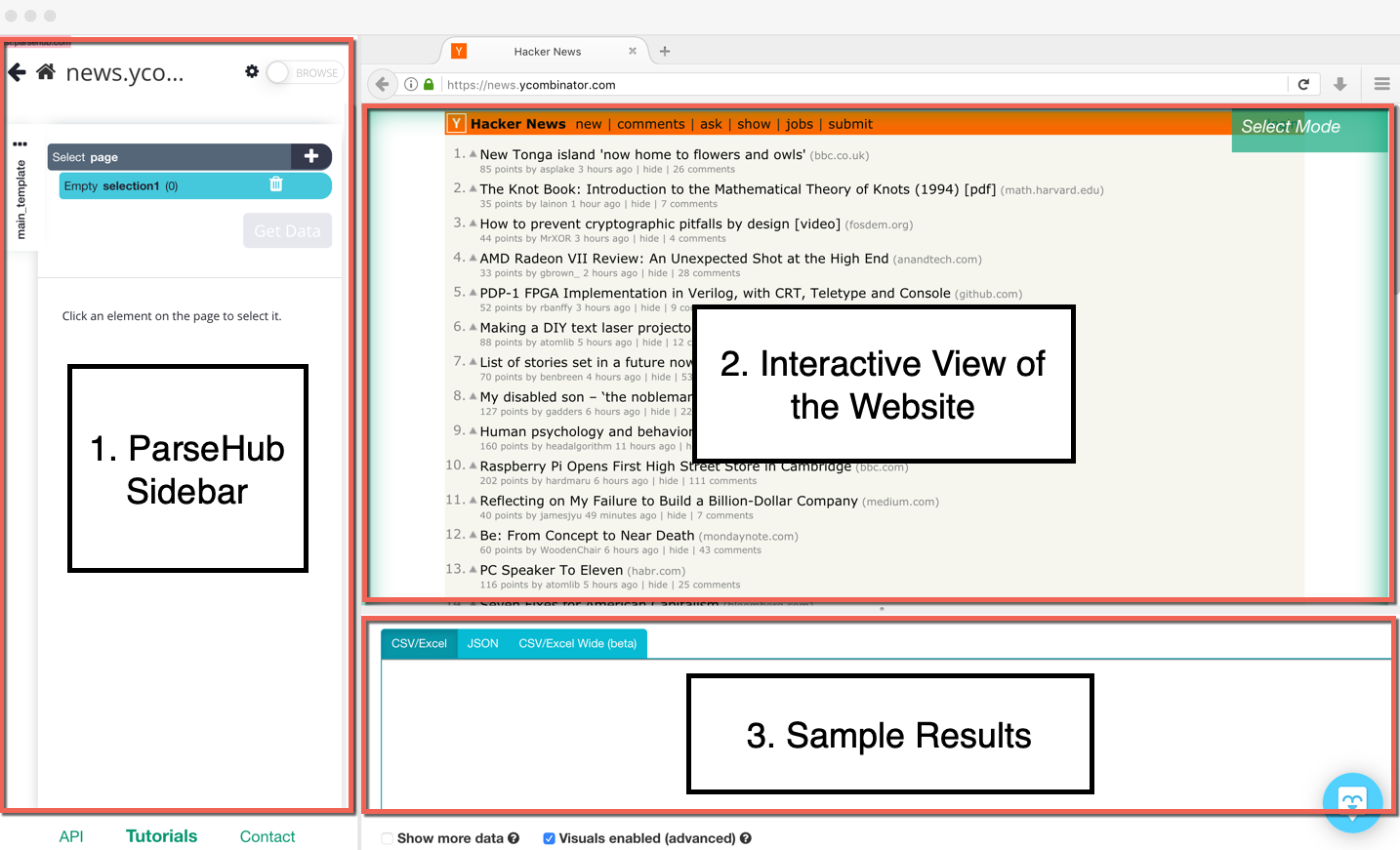
Task: Click the home icon in sidebar
Action: [x=46, y=72]
